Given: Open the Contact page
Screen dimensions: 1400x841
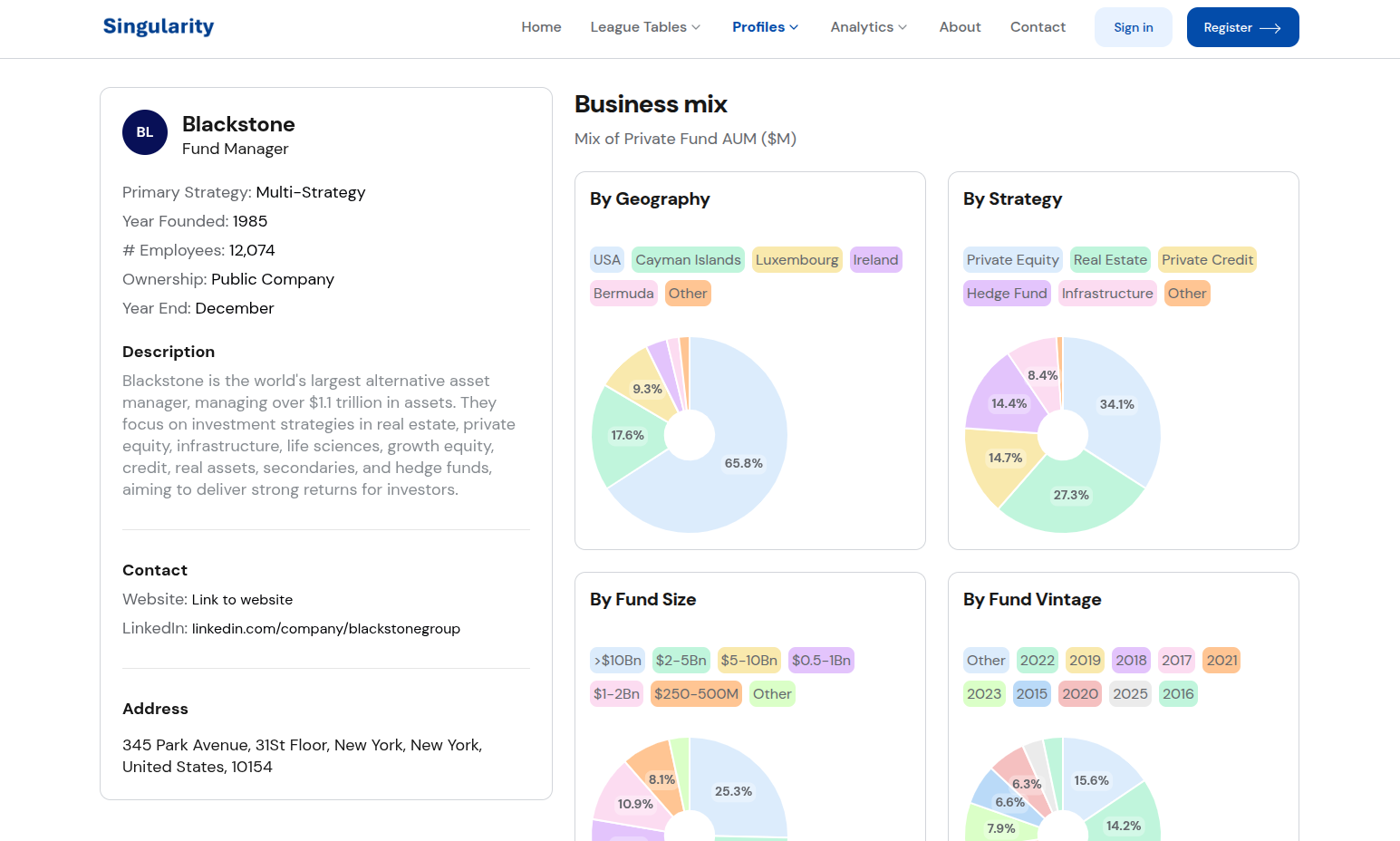Looking at the screenshot, I should pos(1038,27).
